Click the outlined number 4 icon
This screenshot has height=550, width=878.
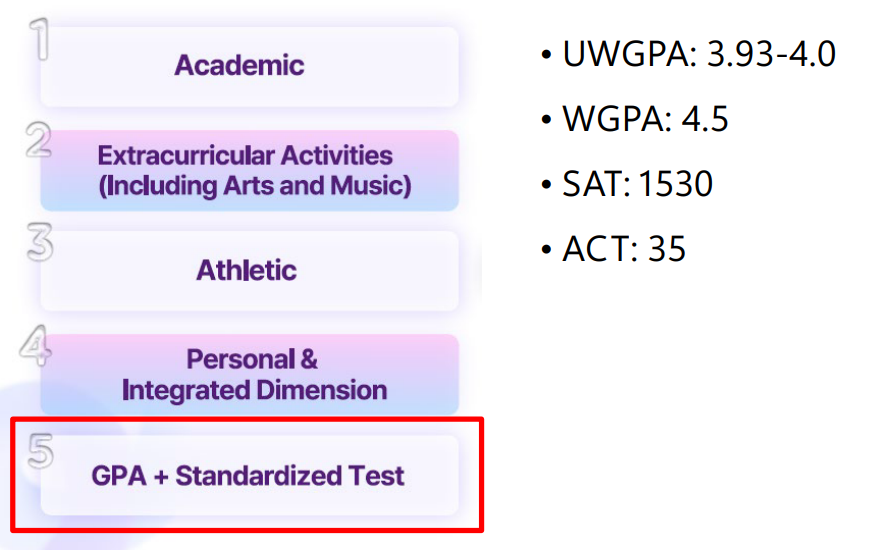pyautogui.click(x=37, y=345)
